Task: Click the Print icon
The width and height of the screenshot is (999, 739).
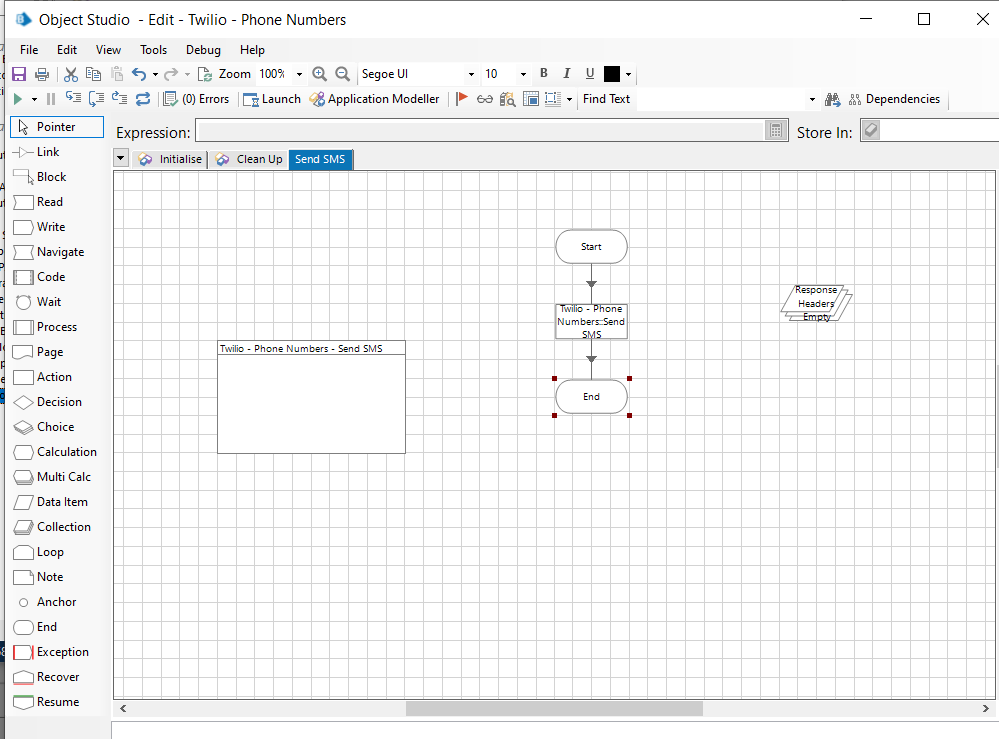Action: point(42,74)
